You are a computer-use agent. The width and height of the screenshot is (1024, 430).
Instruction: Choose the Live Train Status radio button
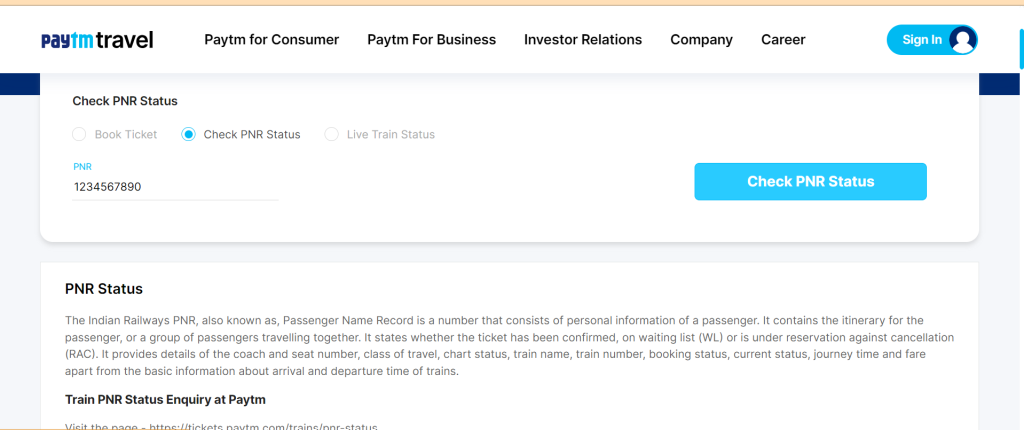[x=332, y=135]
